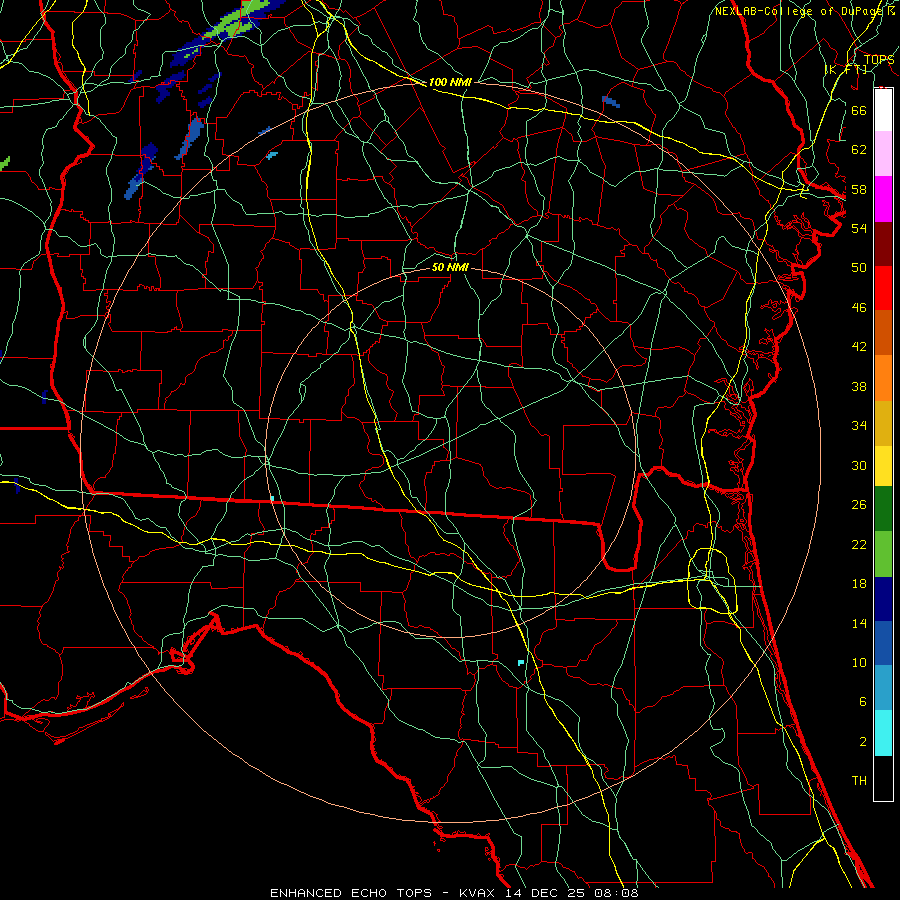Click the '50 NMI' range ring label
Screen dimensions: 900x900
[450, 267]
